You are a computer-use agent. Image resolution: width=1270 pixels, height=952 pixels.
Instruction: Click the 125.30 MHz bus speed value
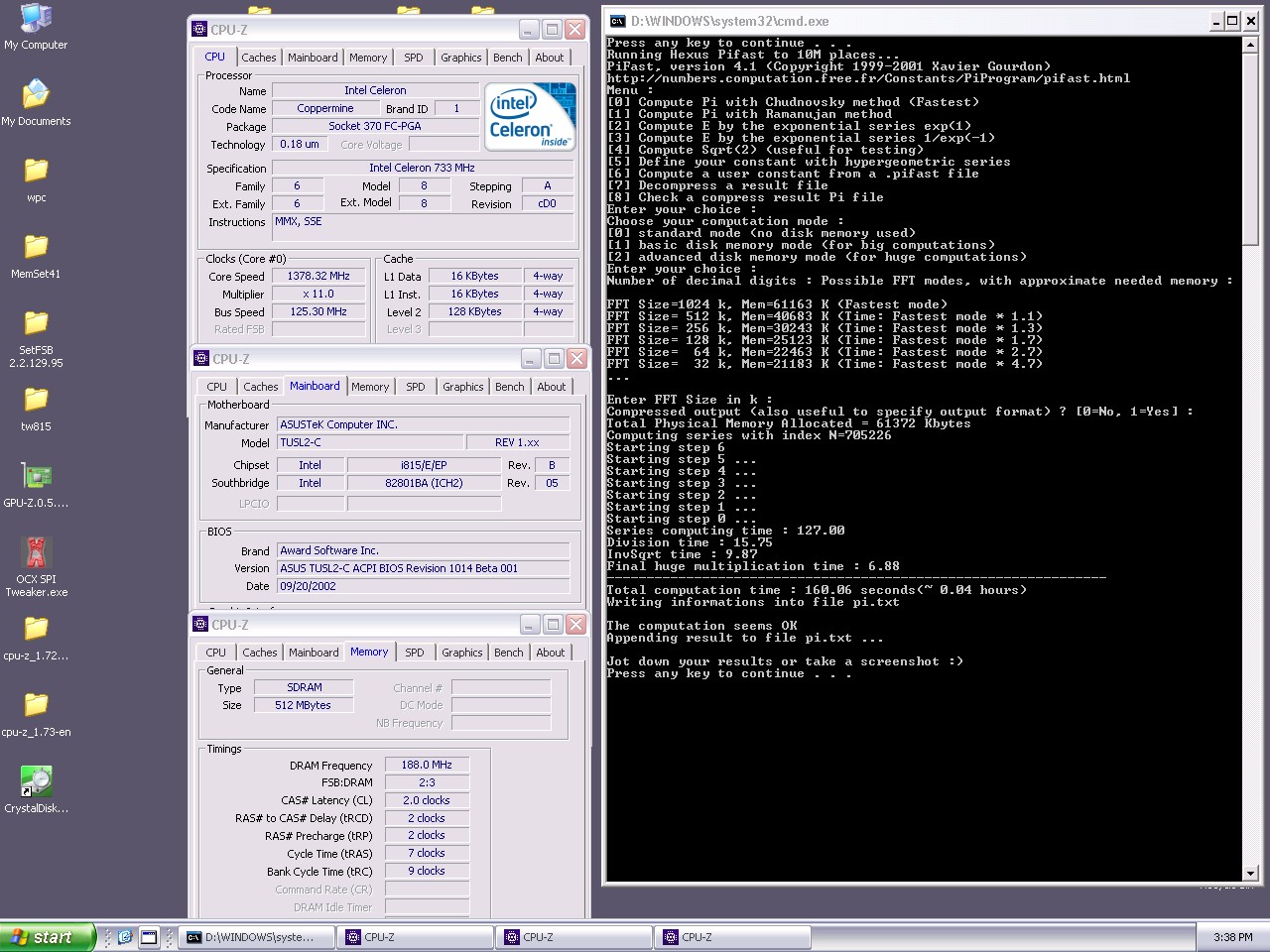[x=318, y=311]
